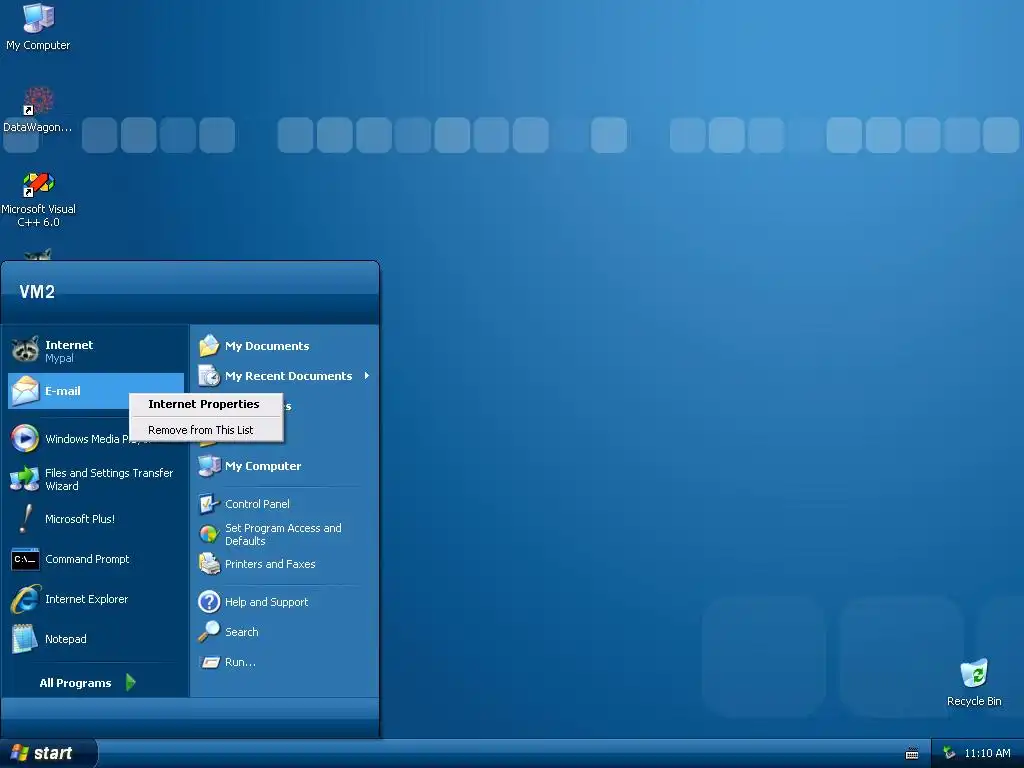Viewport: 1024px width, 768px height.
Task: Open Help and Support text
Action: 266,602
